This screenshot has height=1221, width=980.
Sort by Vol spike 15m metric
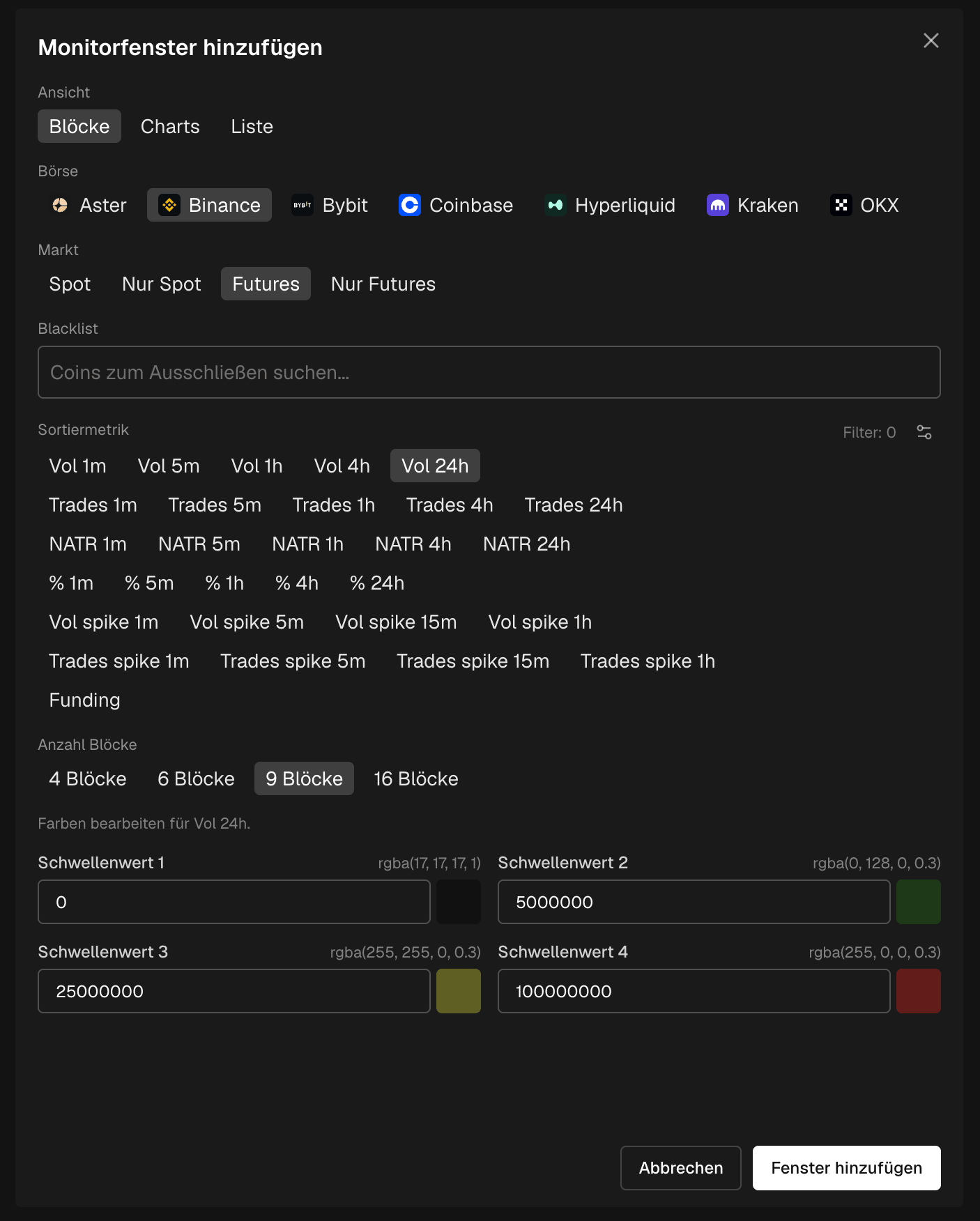pyautogui.click(x=396, y=622)
